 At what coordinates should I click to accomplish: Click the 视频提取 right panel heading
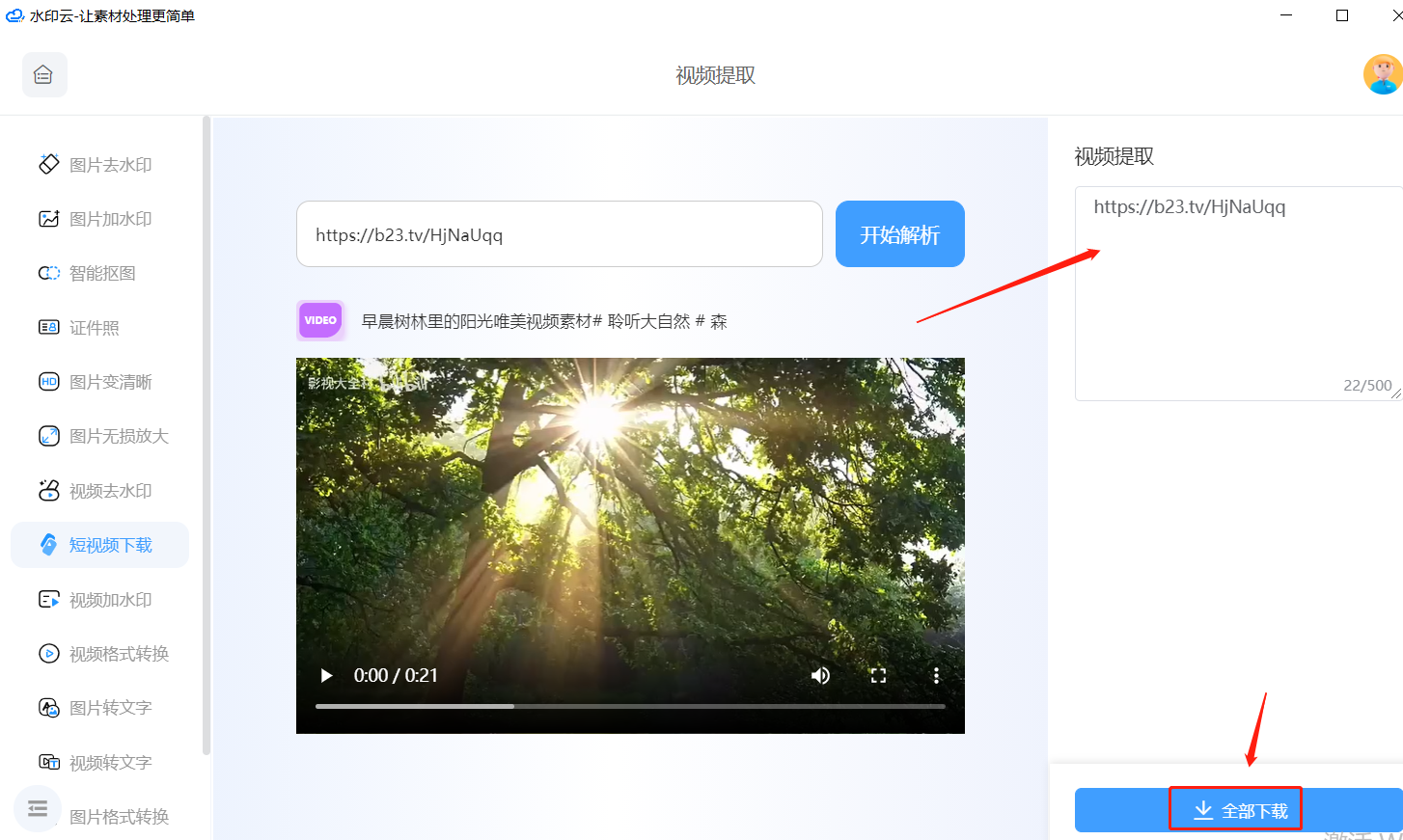1114,156
